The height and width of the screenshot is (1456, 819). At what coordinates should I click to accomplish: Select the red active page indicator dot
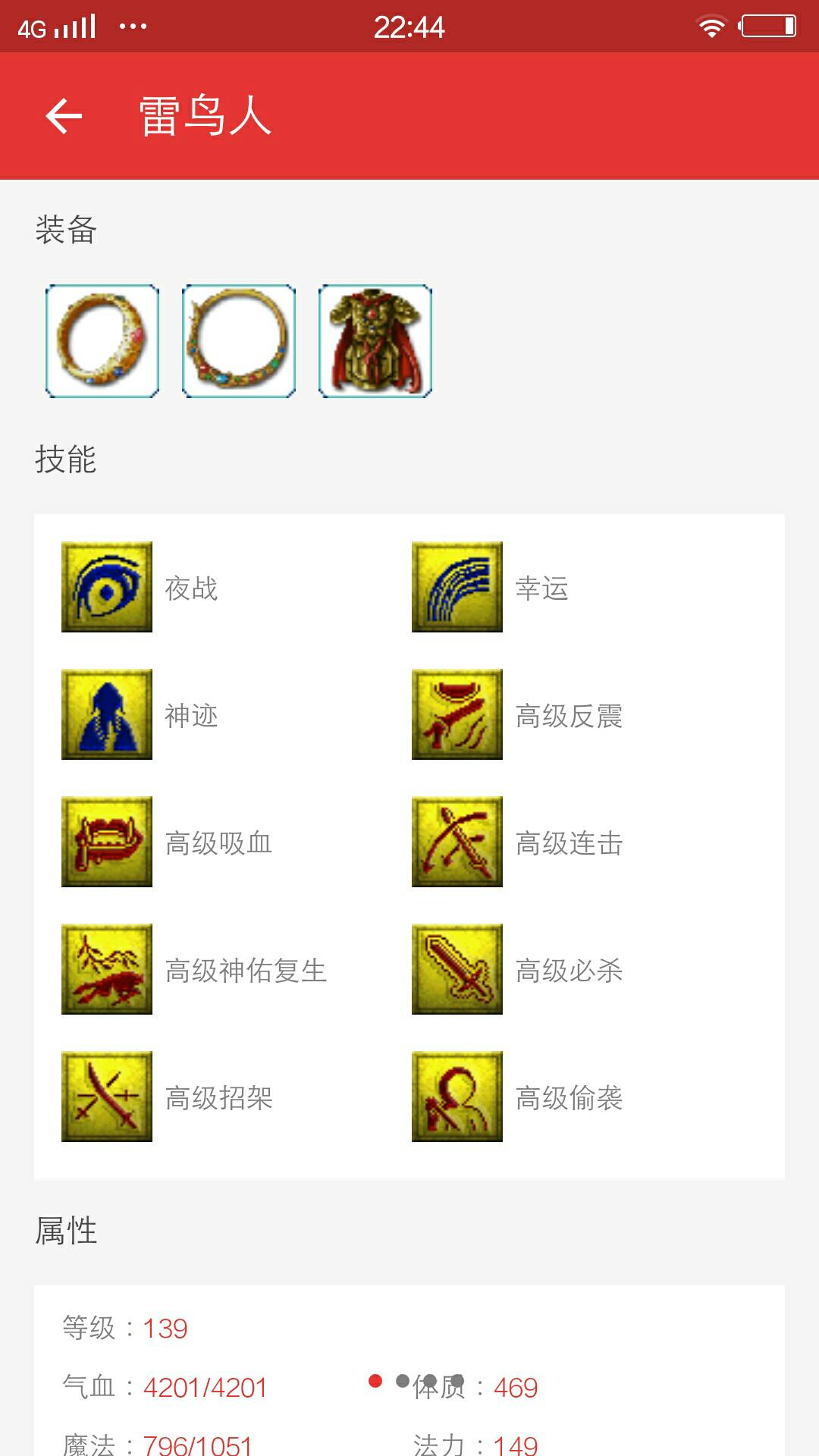click(x=375, y=1381)
